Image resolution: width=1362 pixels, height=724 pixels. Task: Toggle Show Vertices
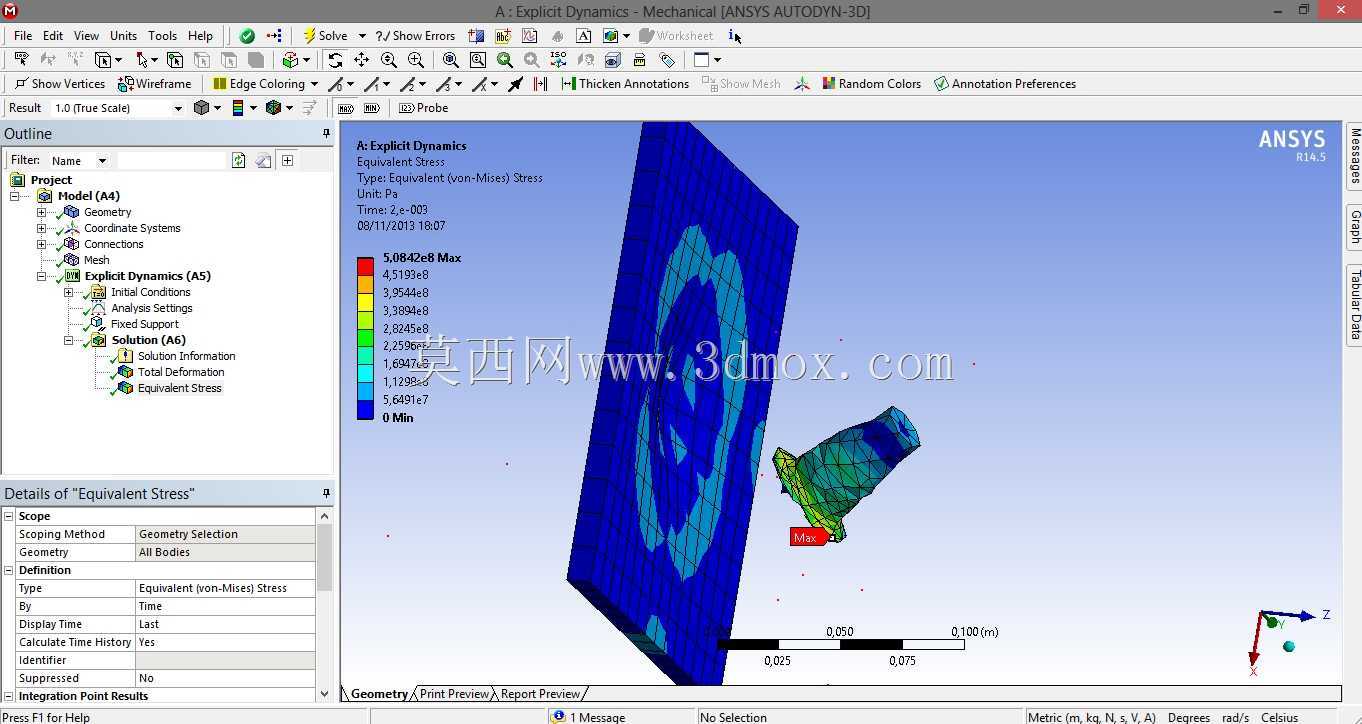click(60, 84)
